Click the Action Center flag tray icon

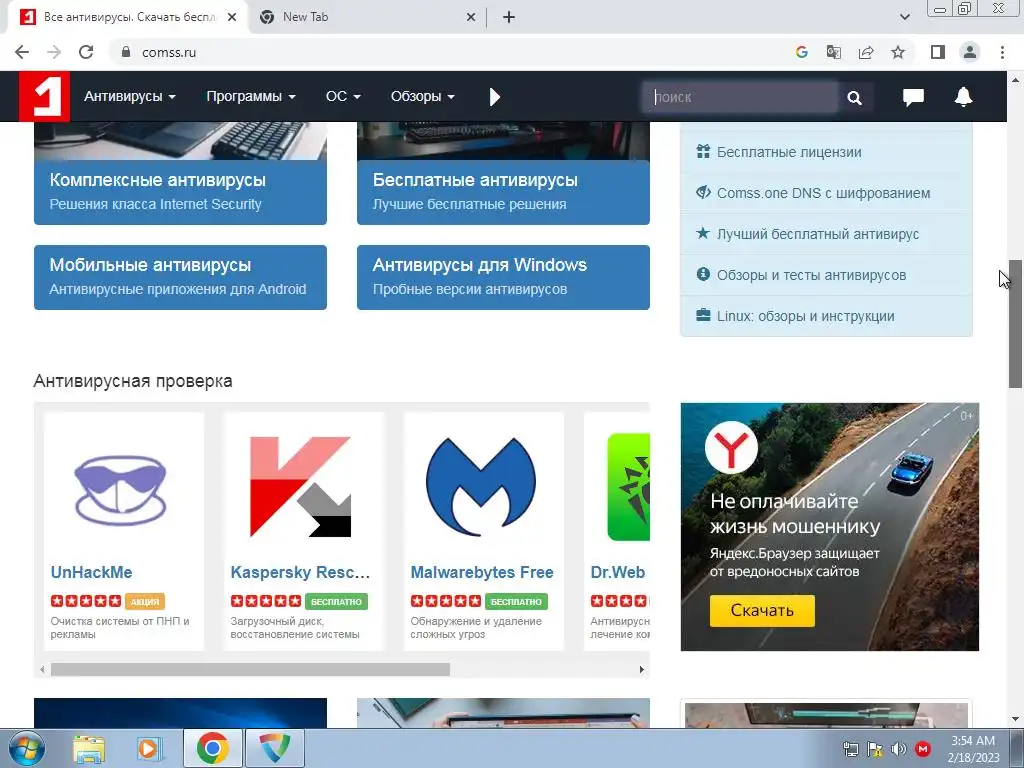pos(874,749)
